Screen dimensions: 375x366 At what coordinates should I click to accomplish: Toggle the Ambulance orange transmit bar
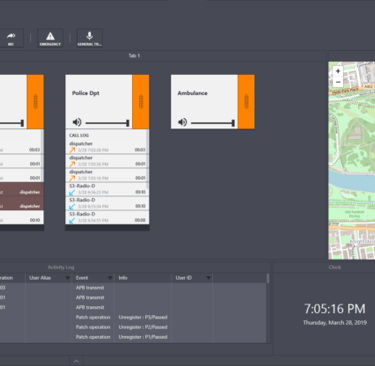(246, 102)
